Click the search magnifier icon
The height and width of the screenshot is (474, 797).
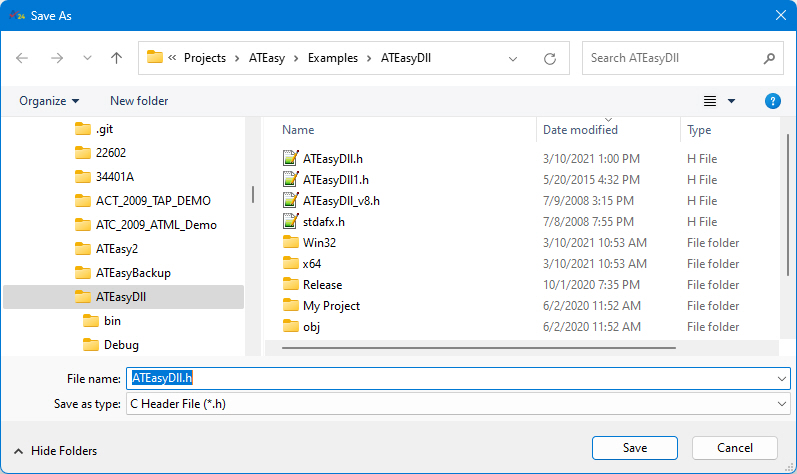(x=768, y=58)
